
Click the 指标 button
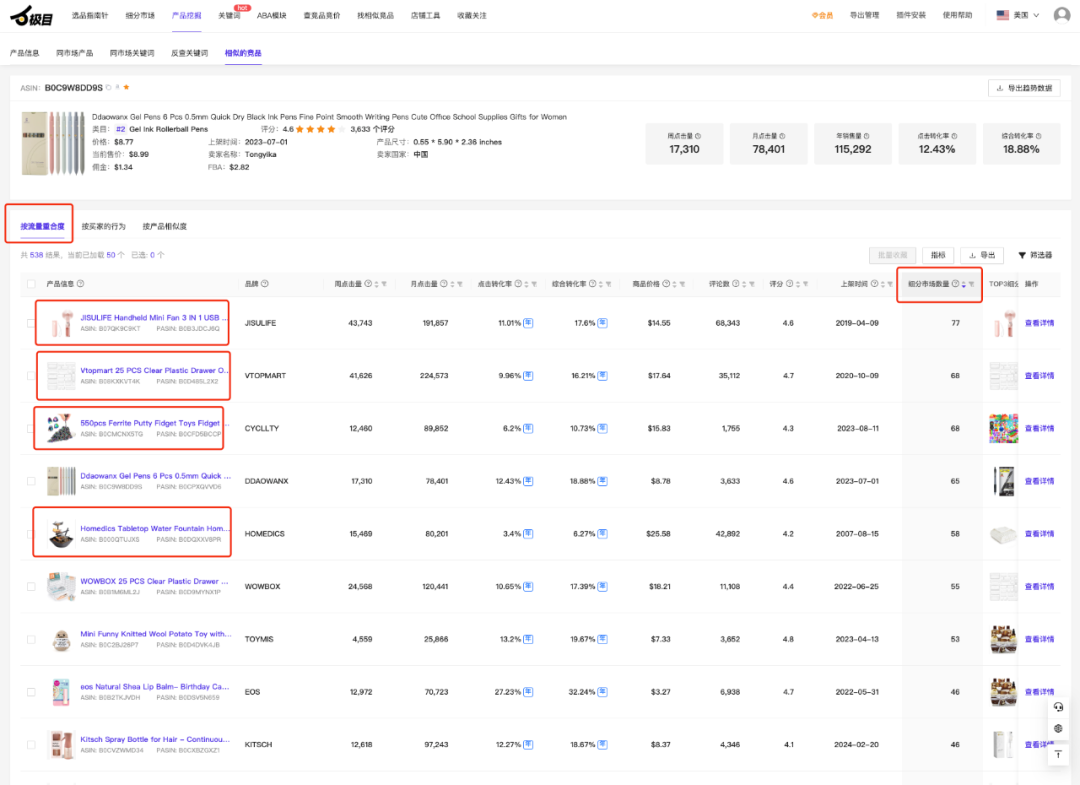938,255
